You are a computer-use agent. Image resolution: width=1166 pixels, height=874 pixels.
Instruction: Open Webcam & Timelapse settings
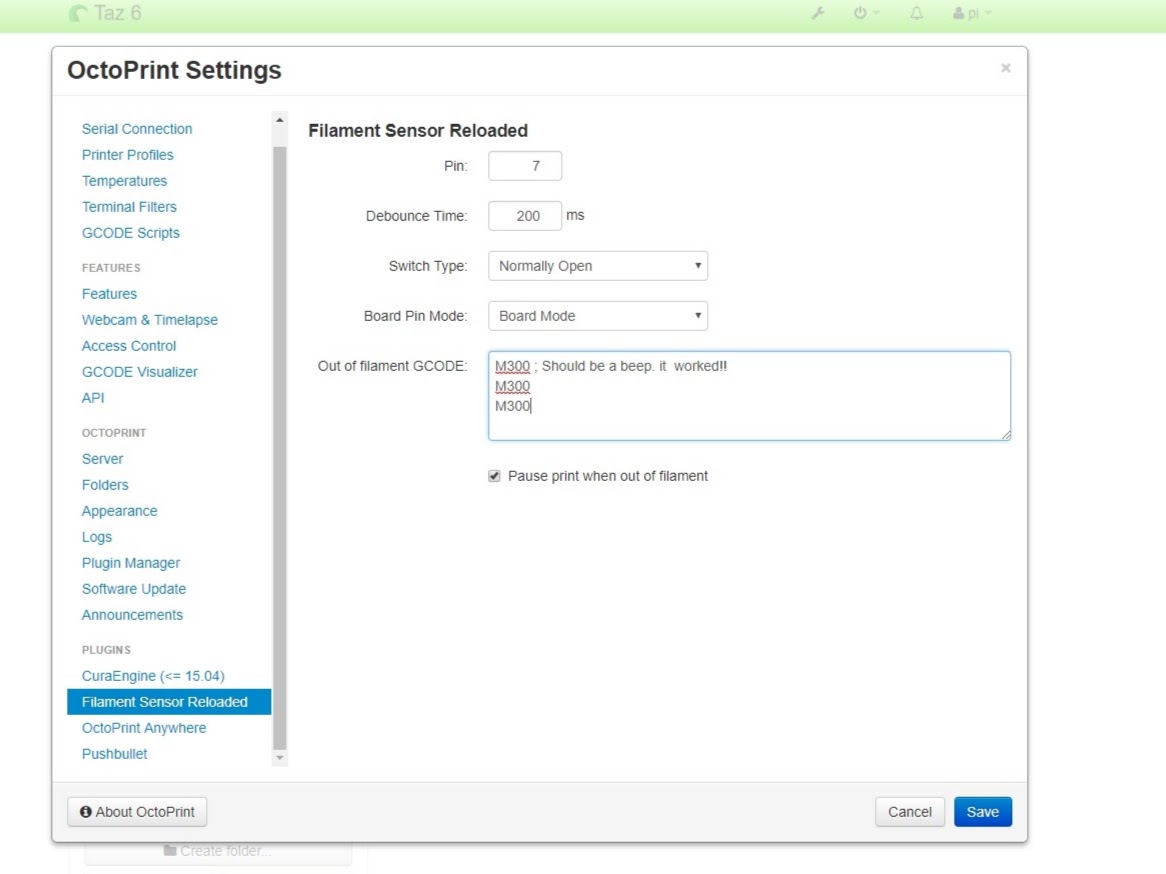[x=149, y=320]
